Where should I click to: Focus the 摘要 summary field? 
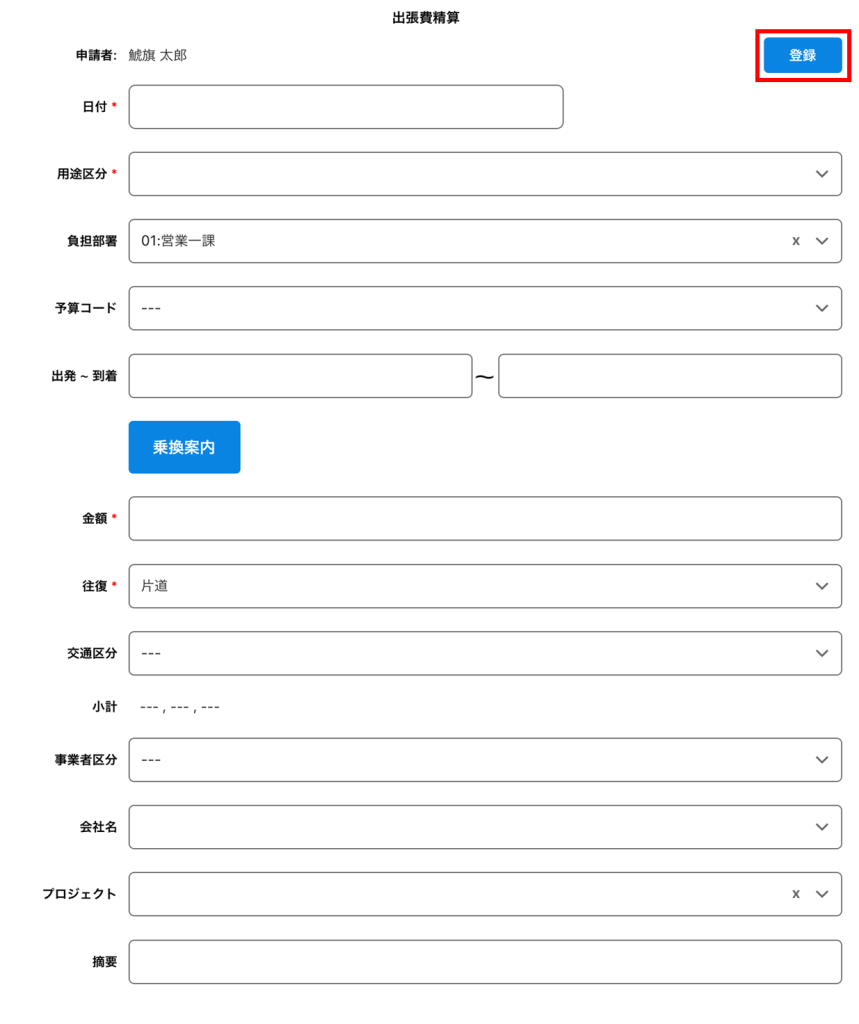coord(485,962)
